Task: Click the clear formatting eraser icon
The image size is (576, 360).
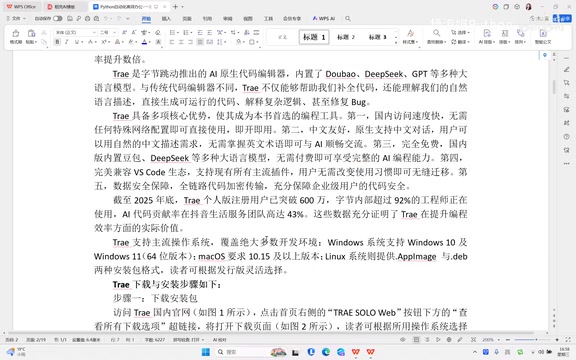Action: click(158, 32)
